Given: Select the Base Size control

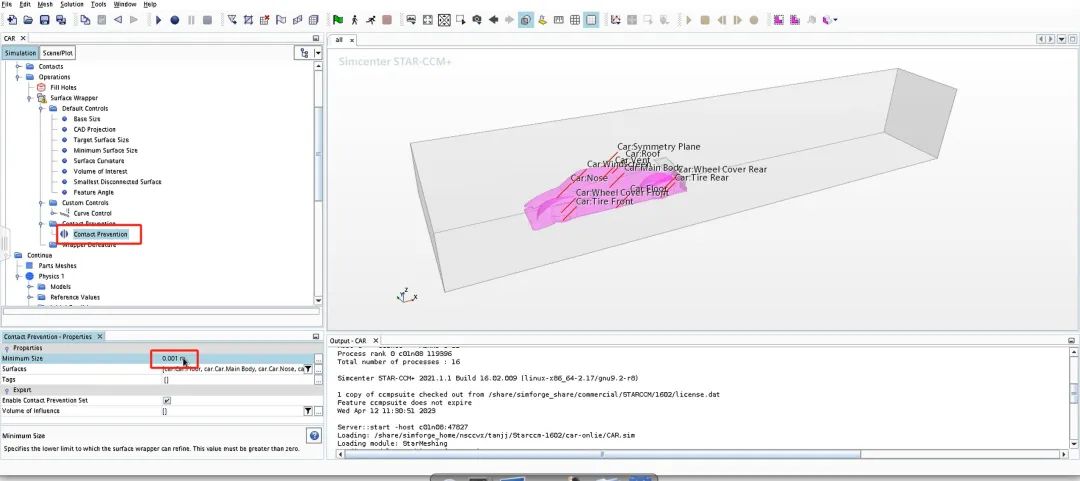Looking at the screenshot, I should tap(87, 119).
